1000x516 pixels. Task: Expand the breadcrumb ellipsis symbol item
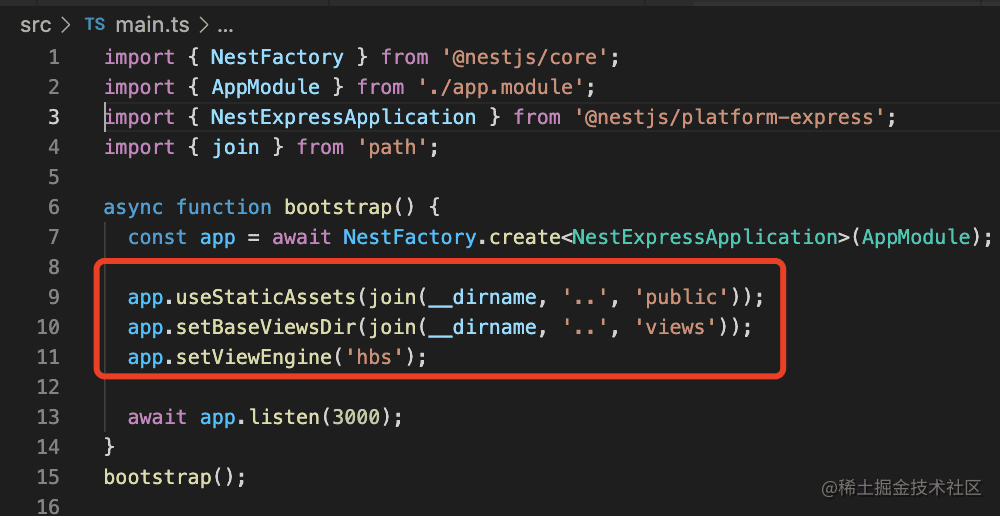225,24
